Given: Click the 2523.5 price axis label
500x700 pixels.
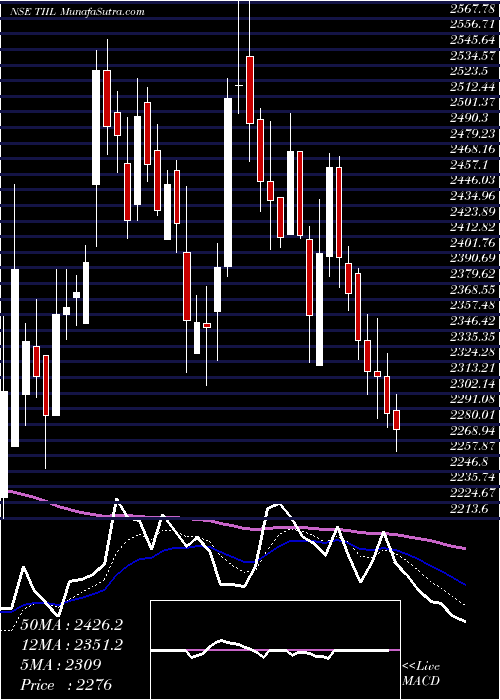Looking at the screenshot, I should (471, 71).
